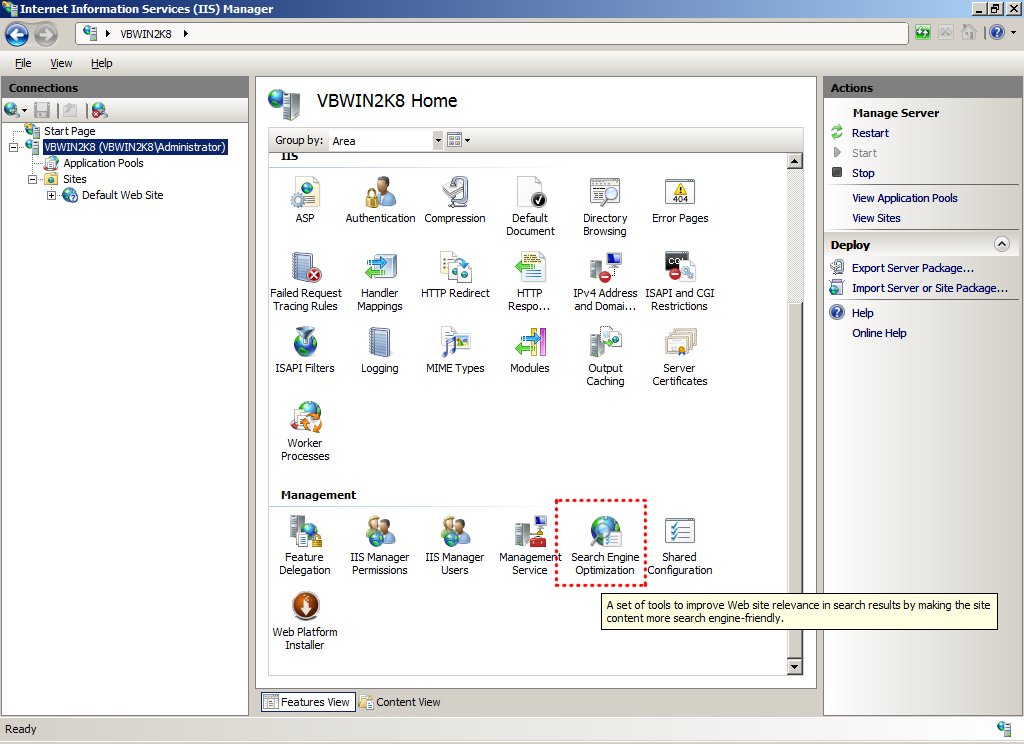Open Worker Processes feature
Screen dimensions: 1024x744
(x=305, y=431)
